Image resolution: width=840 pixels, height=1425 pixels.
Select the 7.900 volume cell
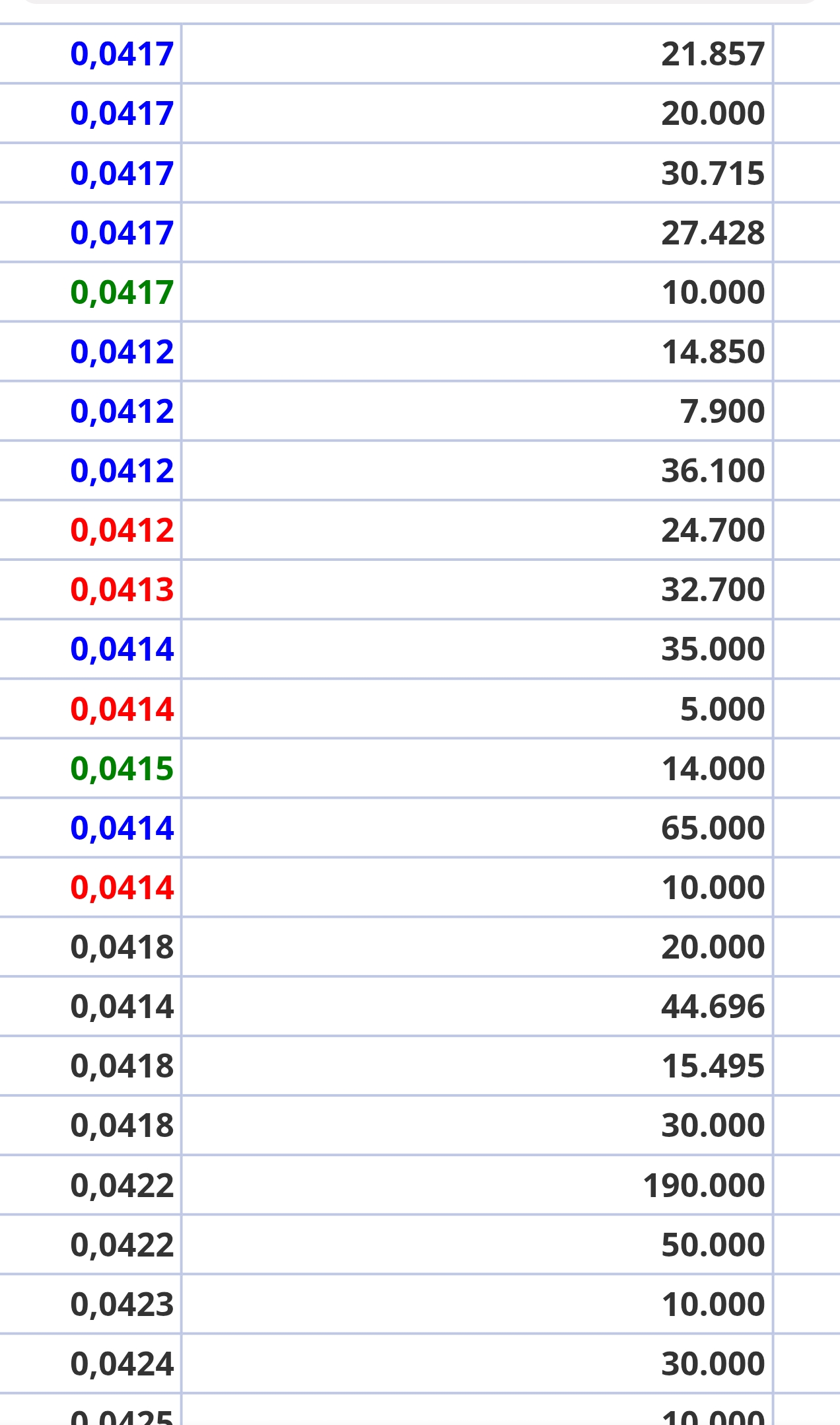click(477, 411)
